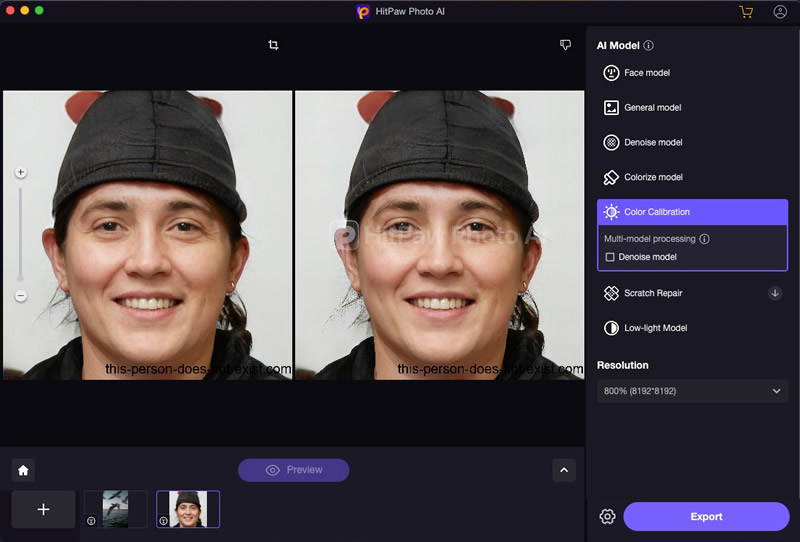Choose the Face model option
The width and height of the screenshot is (800, 542).
click(692, 73)
